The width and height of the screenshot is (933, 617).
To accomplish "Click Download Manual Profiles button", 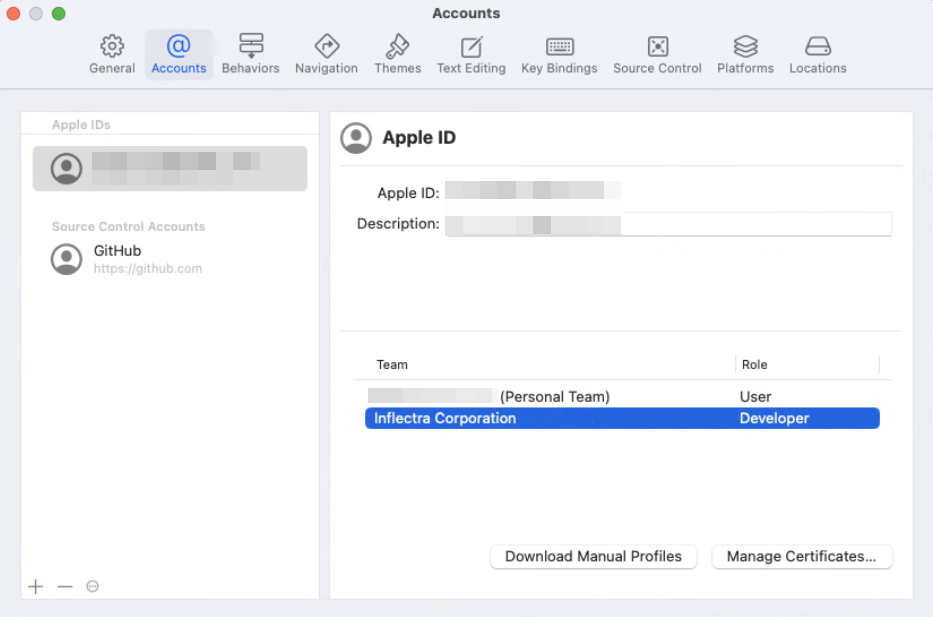I will [593, 556].
